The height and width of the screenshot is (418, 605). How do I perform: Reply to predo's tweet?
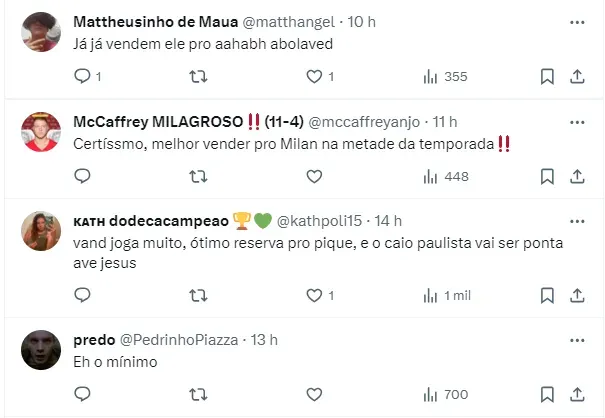coord(83,394)
